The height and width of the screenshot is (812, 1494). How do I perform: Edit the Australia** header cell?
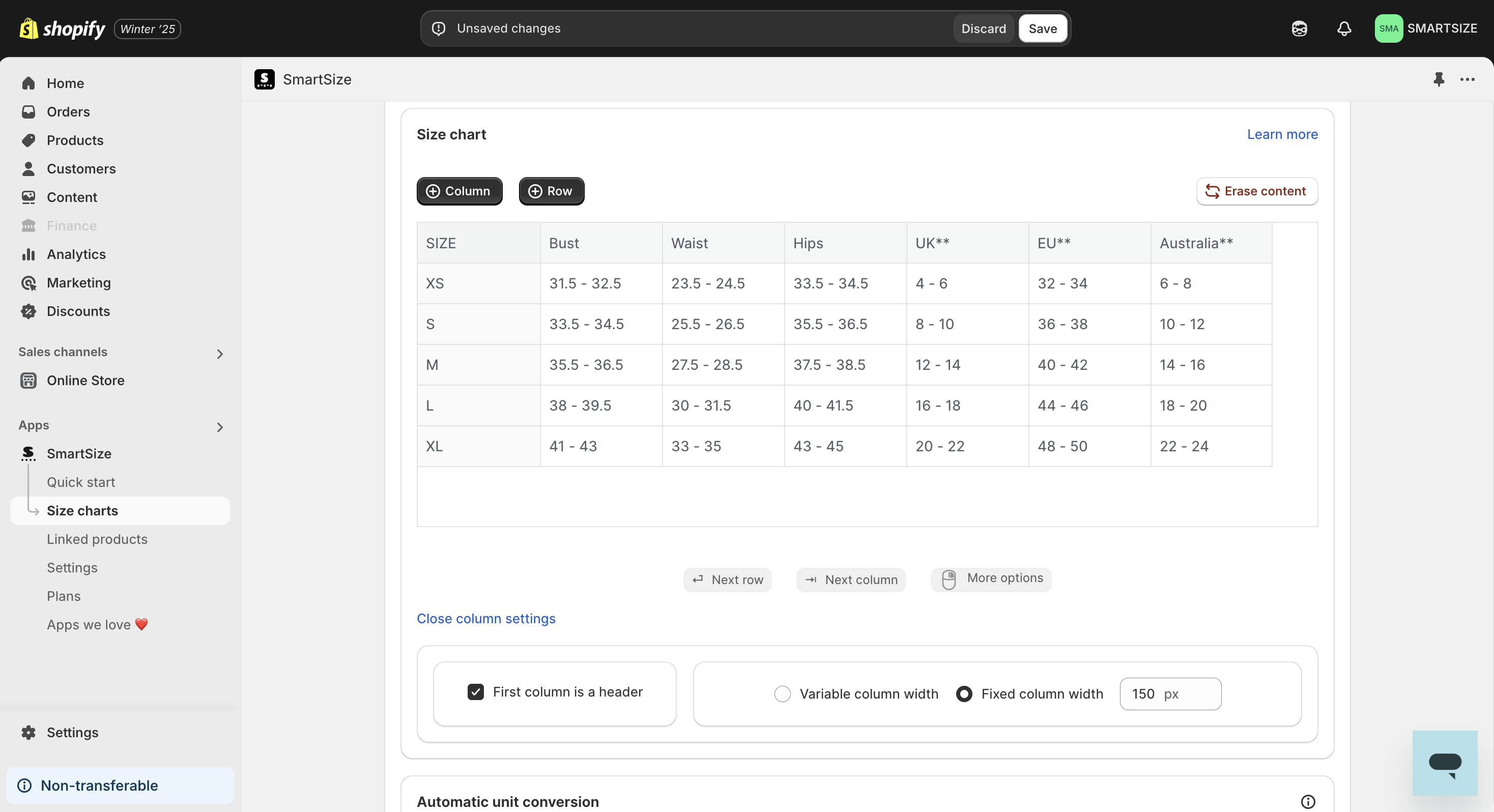pyautogui.click(x=1212, y=243)
